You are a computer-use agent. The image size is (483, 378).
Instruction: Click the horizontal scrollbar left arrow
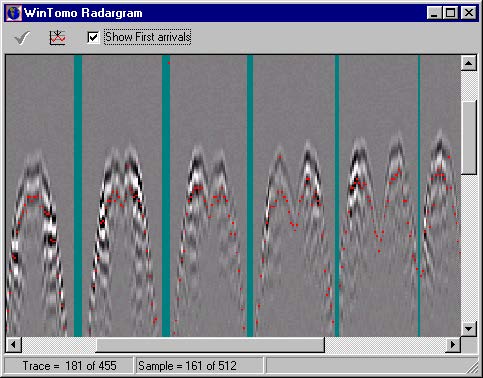tap(14, 344)
